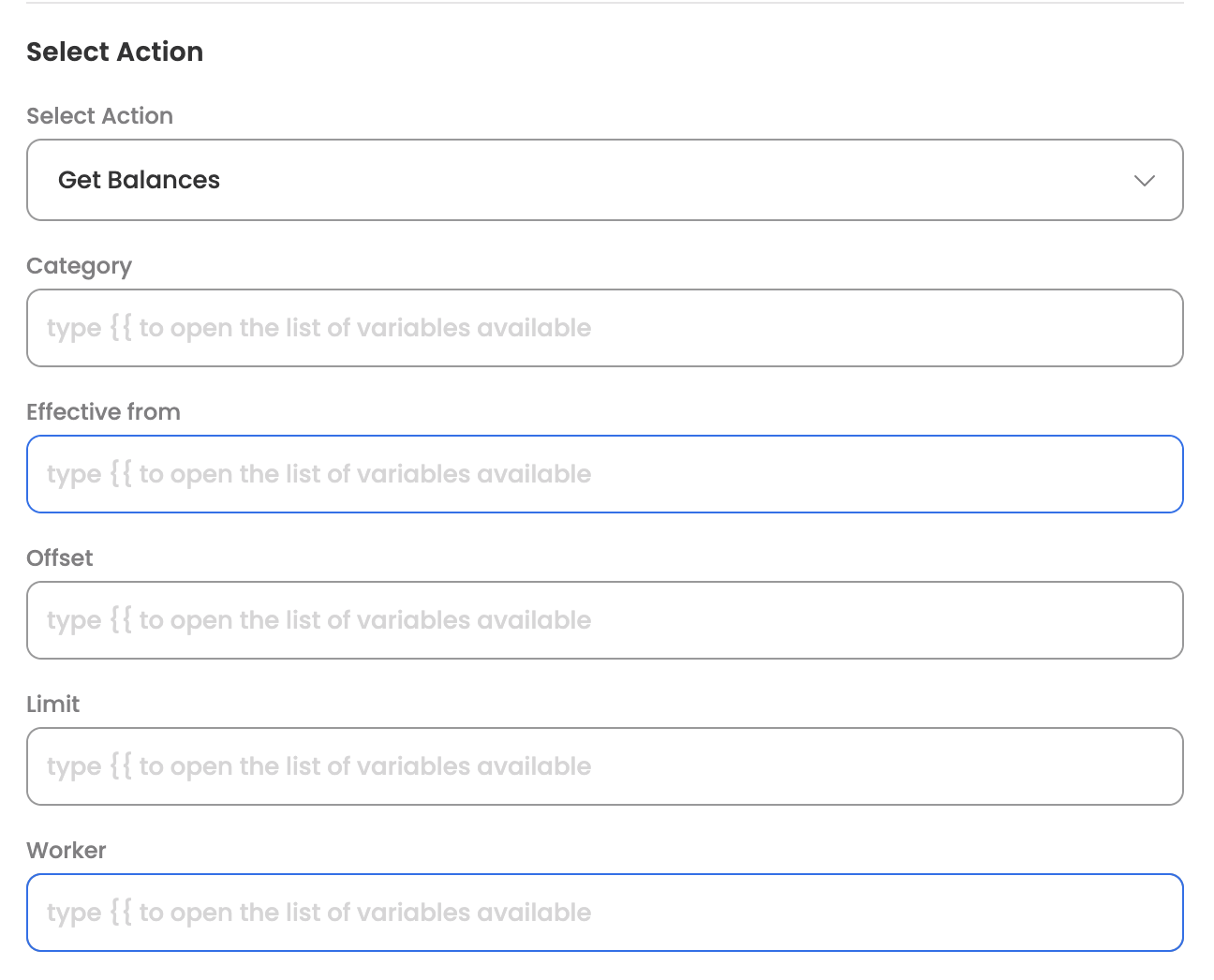This screenshot has height=980, width=1214.
Task: Focus the Category input field
Action: (843, 328)
